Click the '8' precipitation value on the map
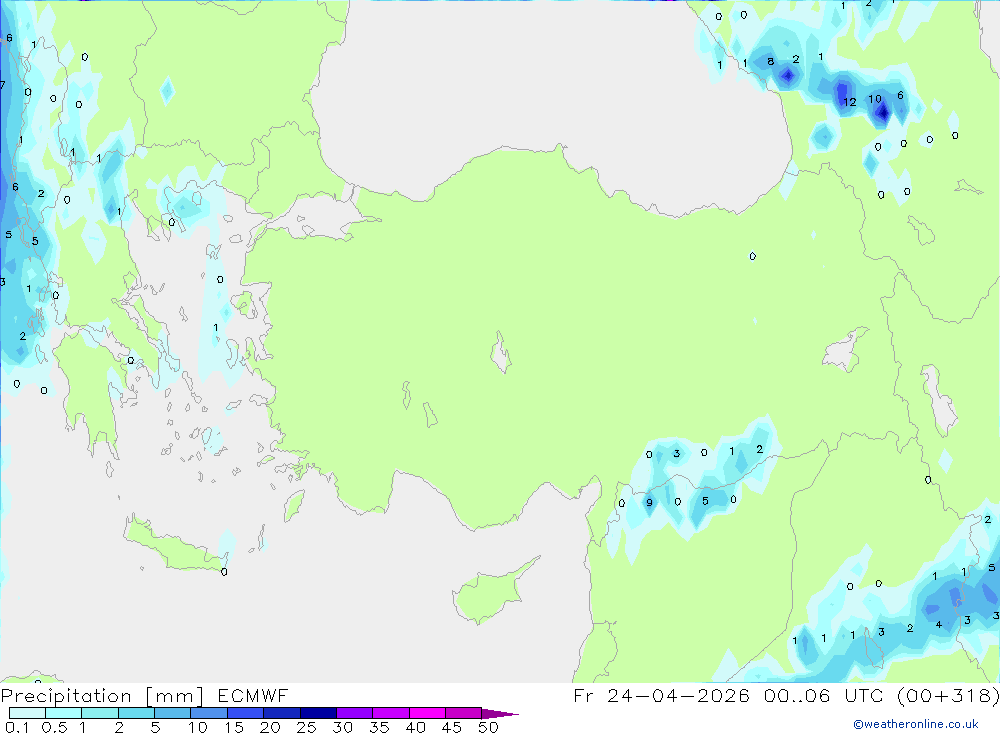 pos(770,62)
